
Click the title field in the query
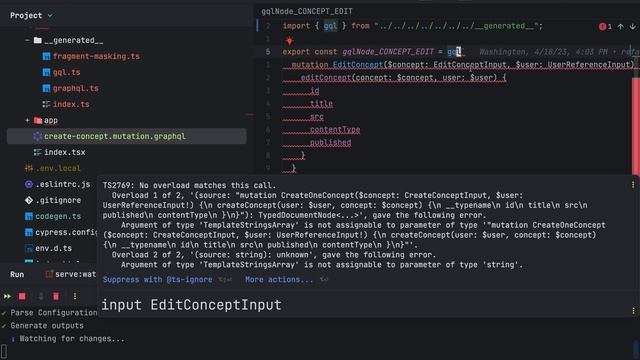pyautogui.click(x=321, y=104)
